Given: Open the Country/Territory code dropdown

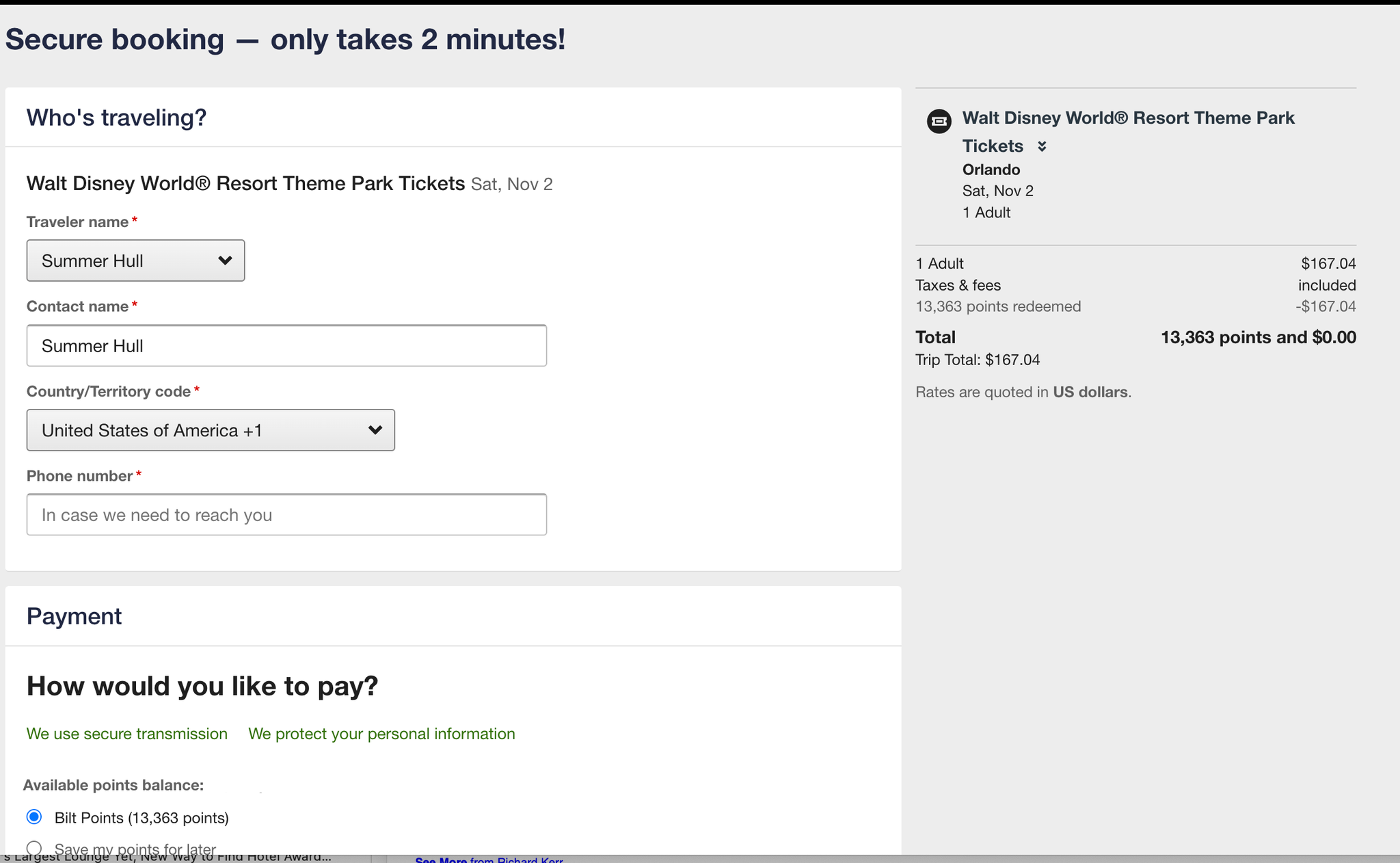Looking at the screenshot, I should (210, 430).
